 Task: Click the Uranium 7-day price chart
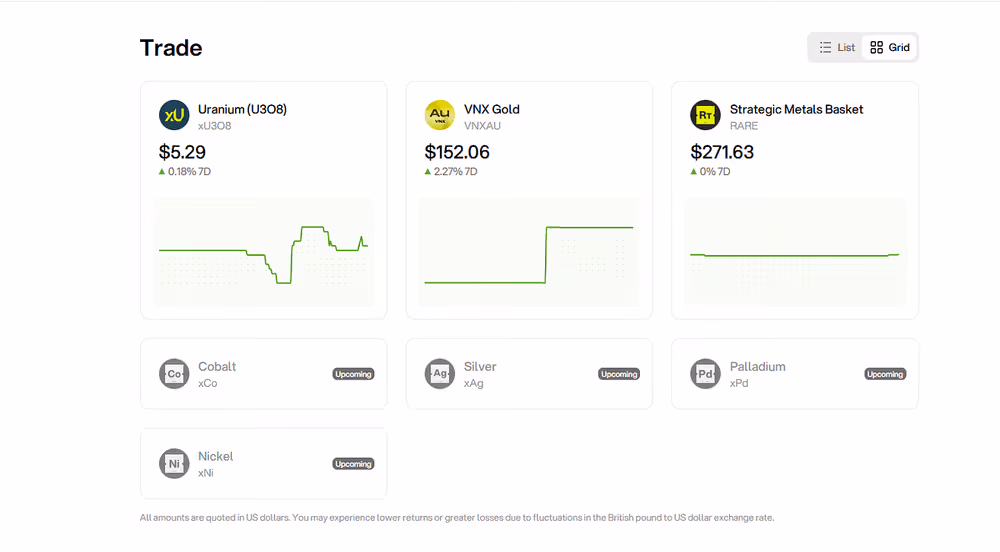click(x=263, y=252)
